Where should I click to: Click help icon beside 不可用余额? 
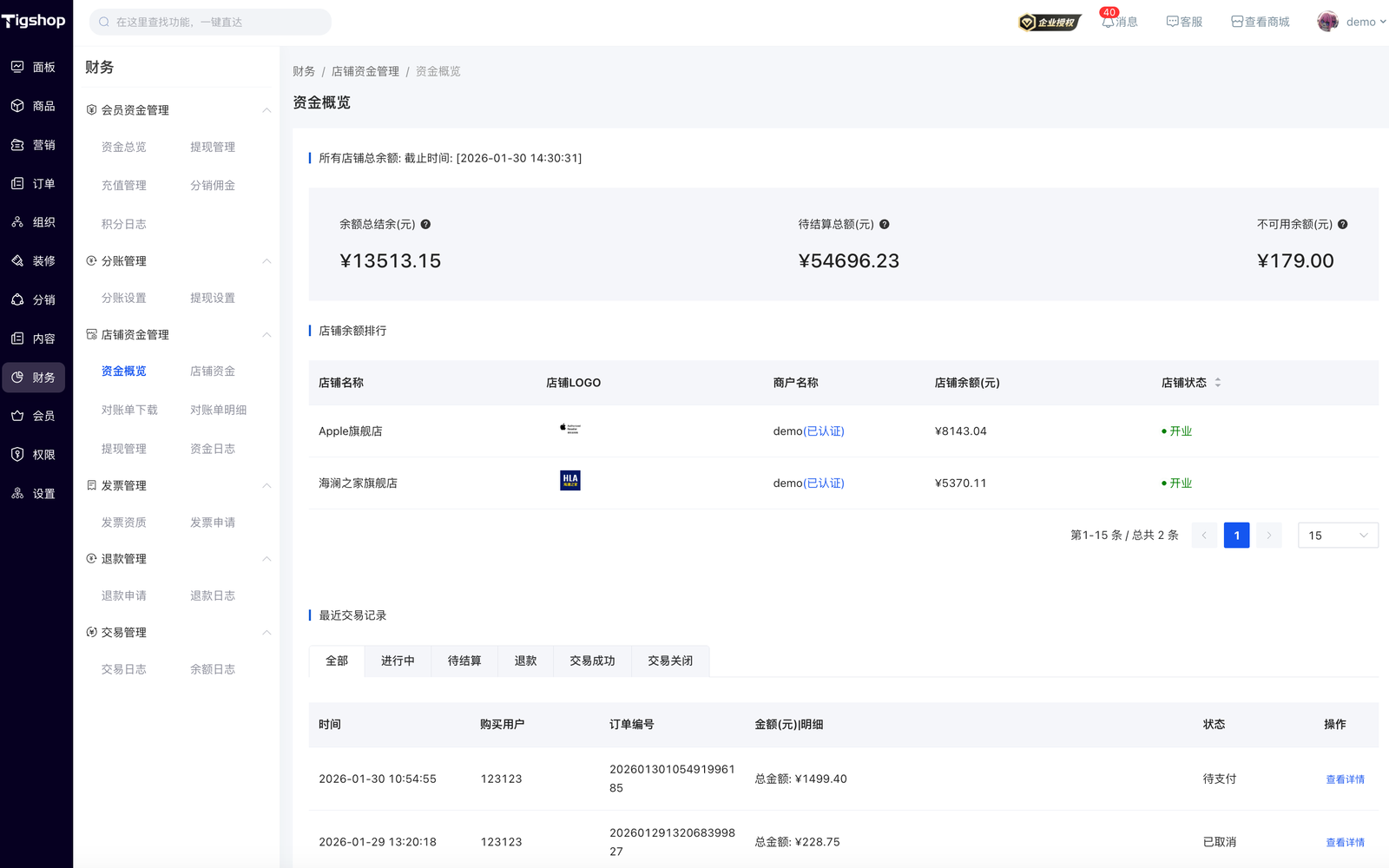click(1342, 224)
